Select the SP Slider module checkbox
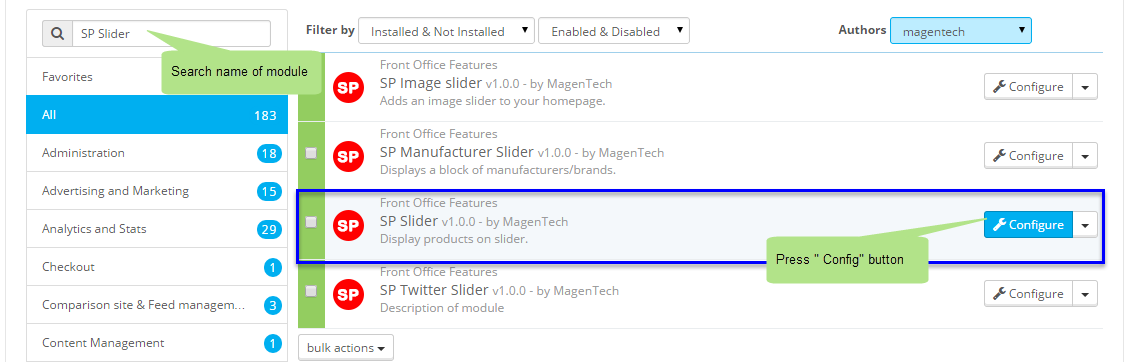This screenshot has width=1130, height=362. click(x=311, y=222)
